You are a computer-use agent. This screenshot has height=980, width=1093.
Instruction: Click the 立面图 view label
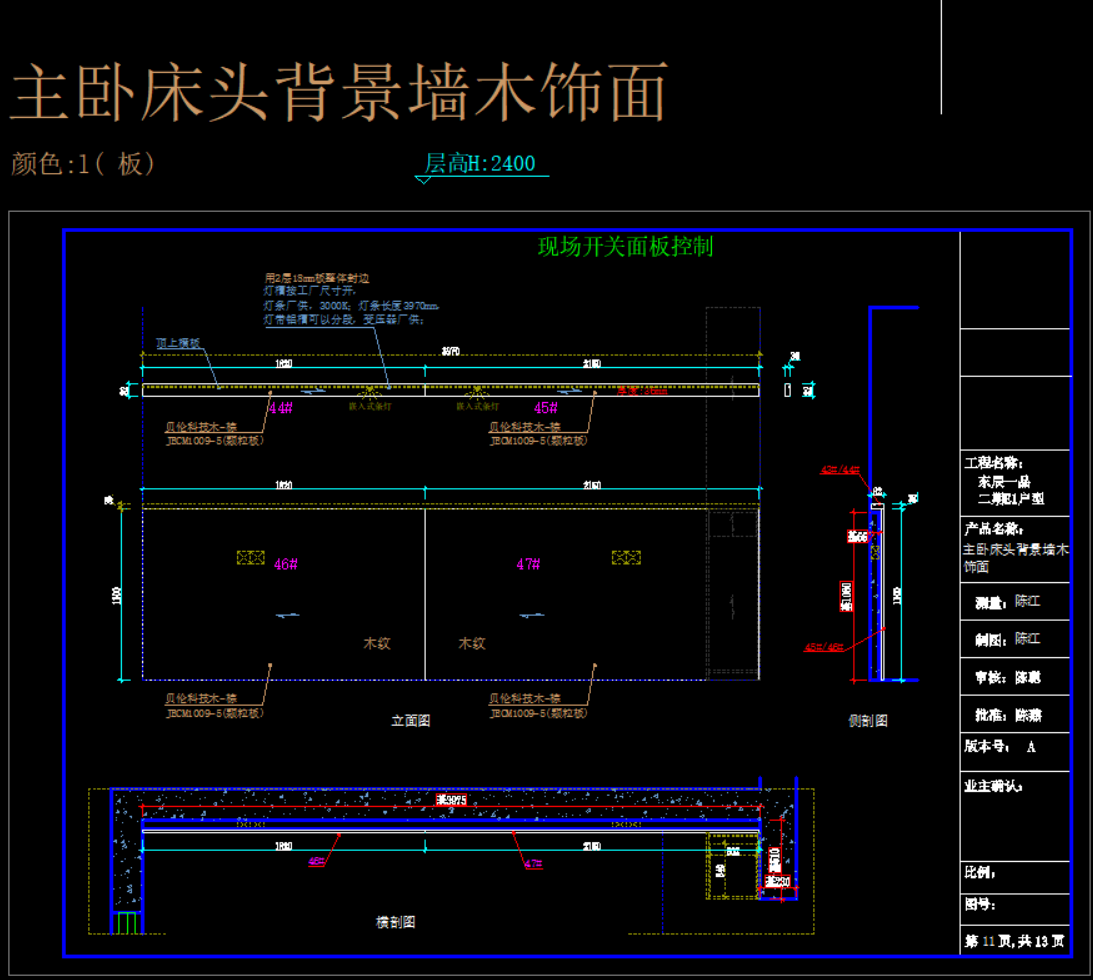(x=410, y=720)
